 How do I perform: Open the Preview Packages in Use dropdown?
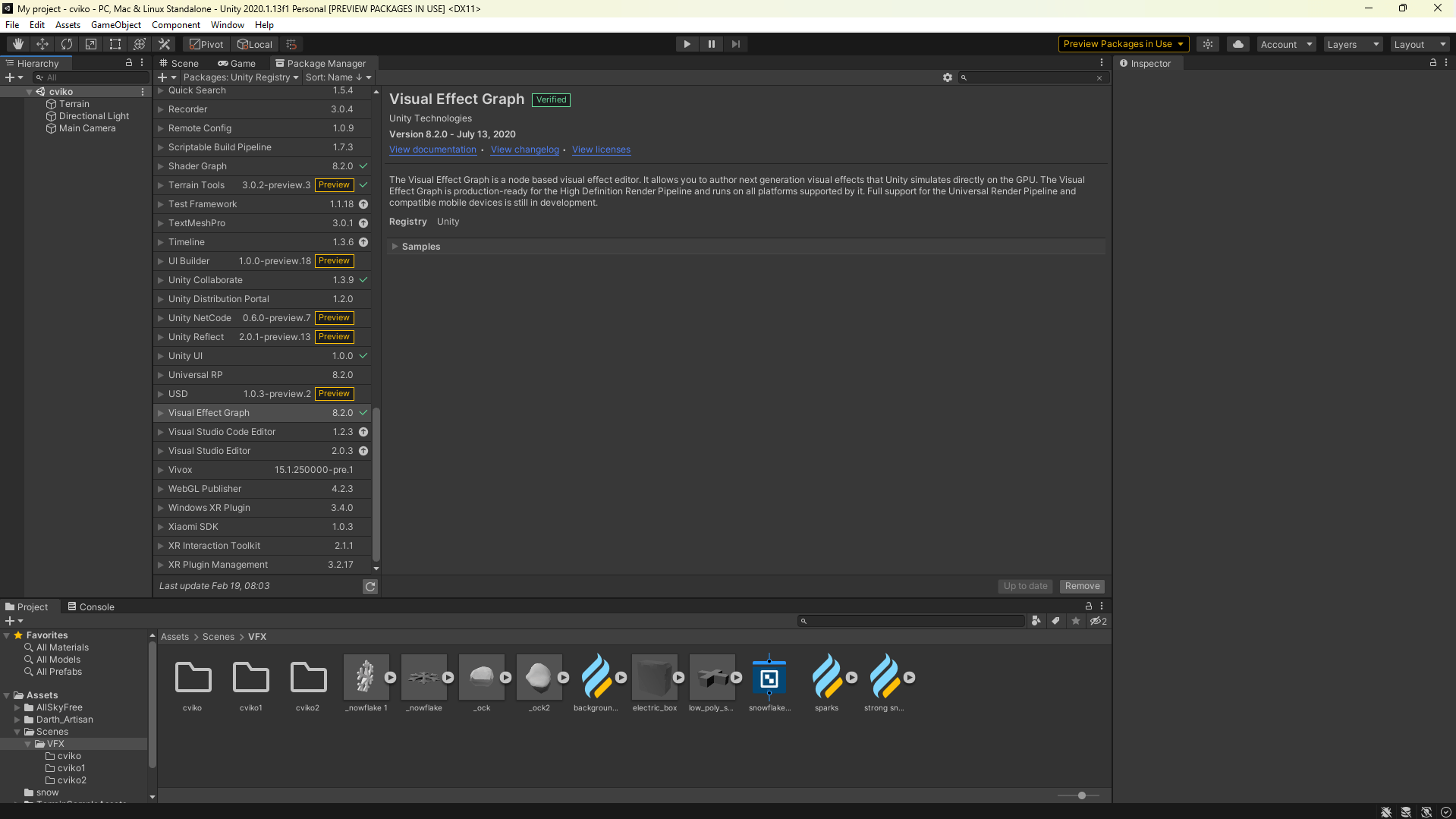point(1123,44)
